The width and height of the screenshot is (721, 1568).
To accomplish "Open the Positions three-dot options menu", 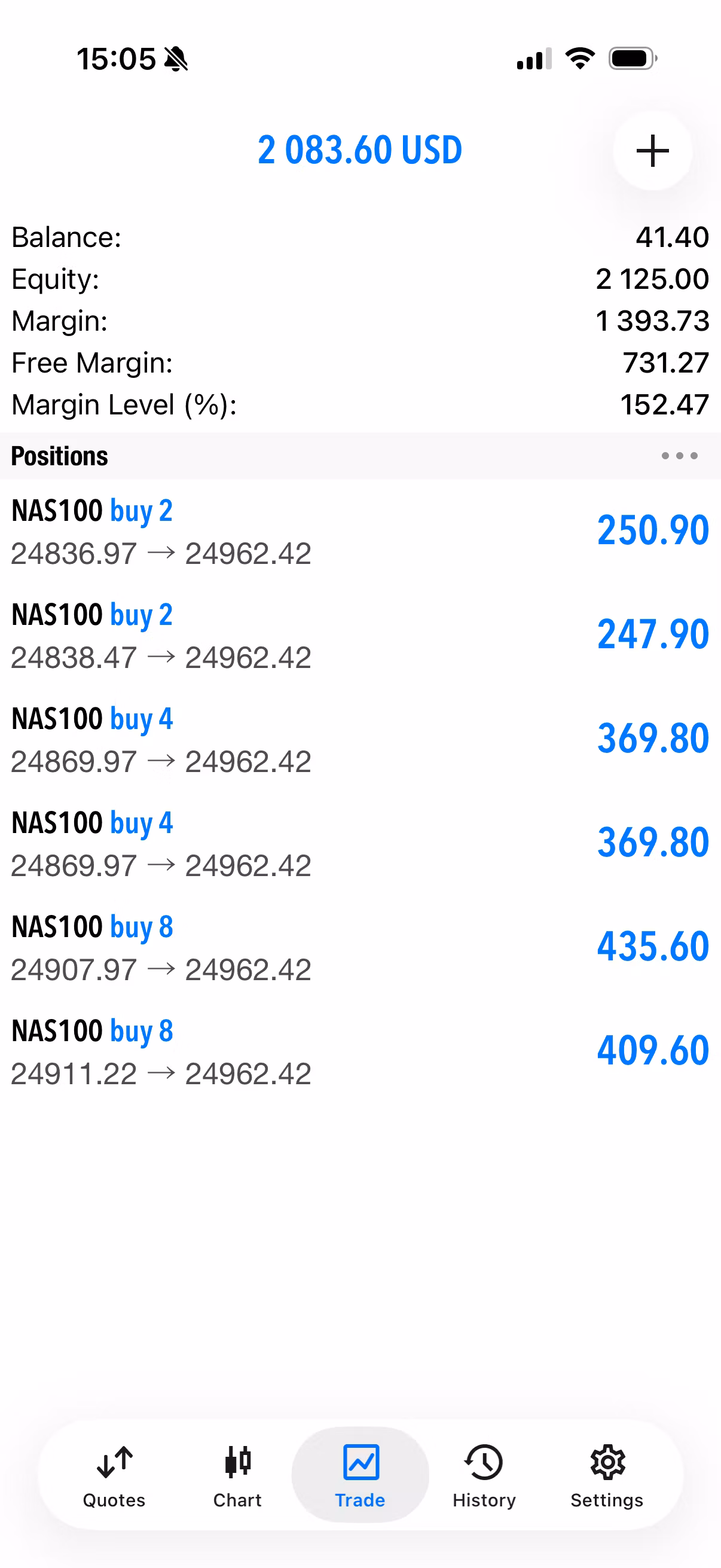I will (x=679, y=456).
